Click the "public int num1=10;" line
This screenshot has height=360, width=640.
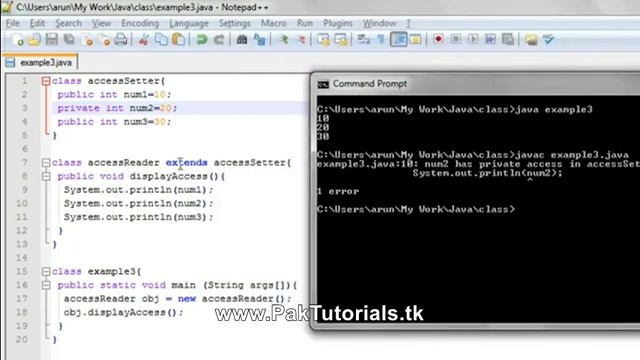114,95
